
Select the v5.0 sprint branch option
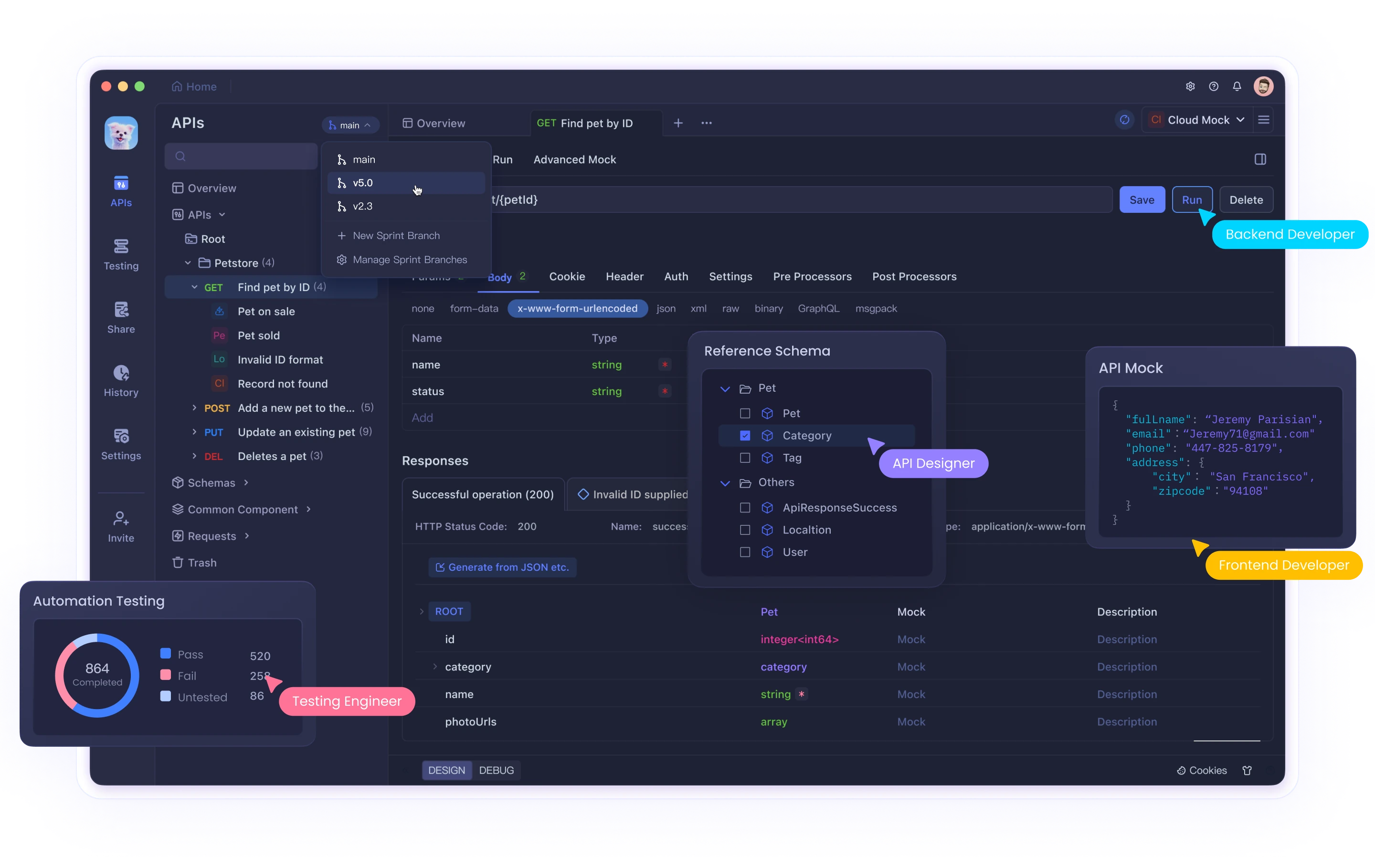tap(403, 183)
